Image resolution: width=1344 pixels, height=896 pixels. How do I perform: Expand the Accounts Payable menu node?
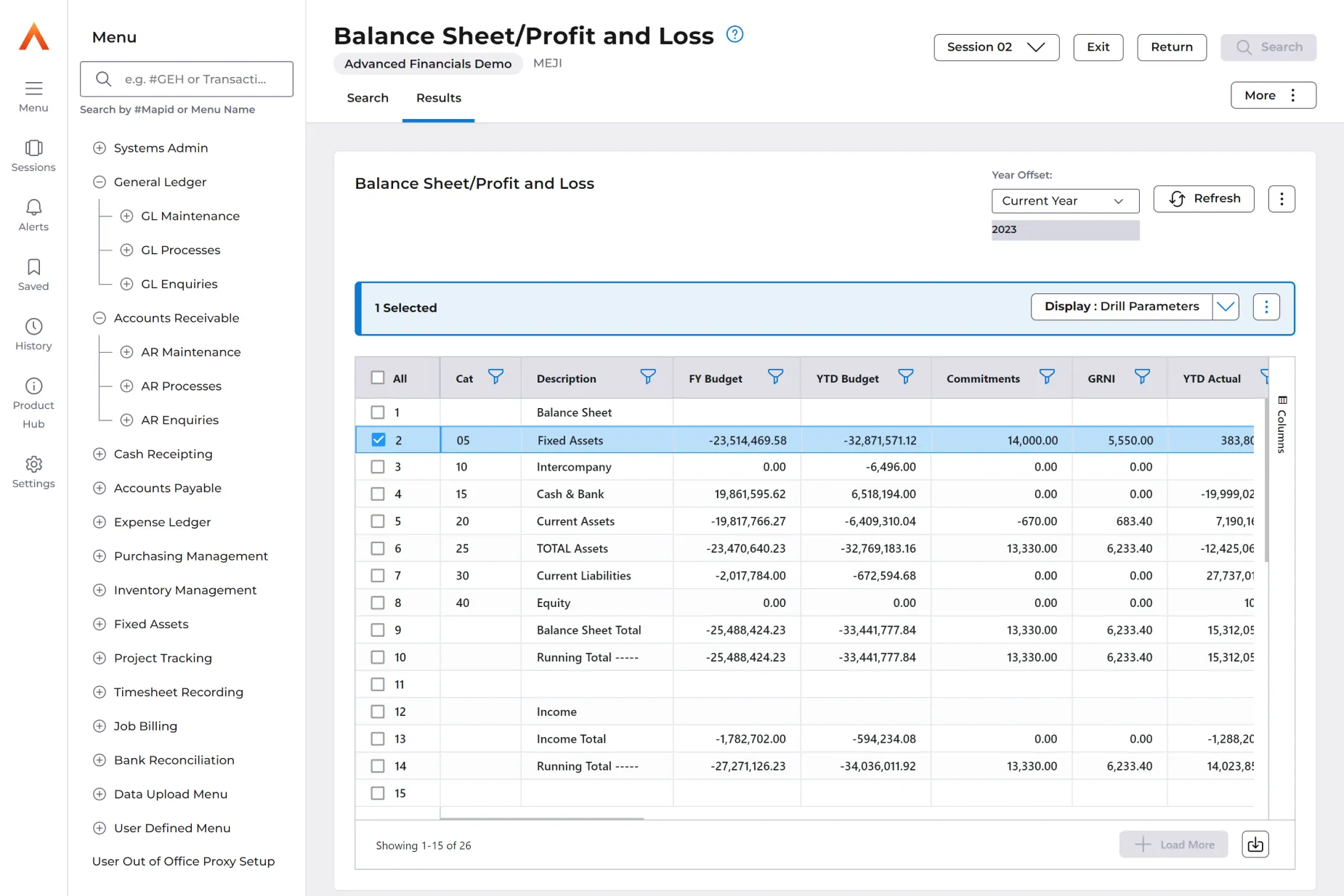tap(100, 488)
